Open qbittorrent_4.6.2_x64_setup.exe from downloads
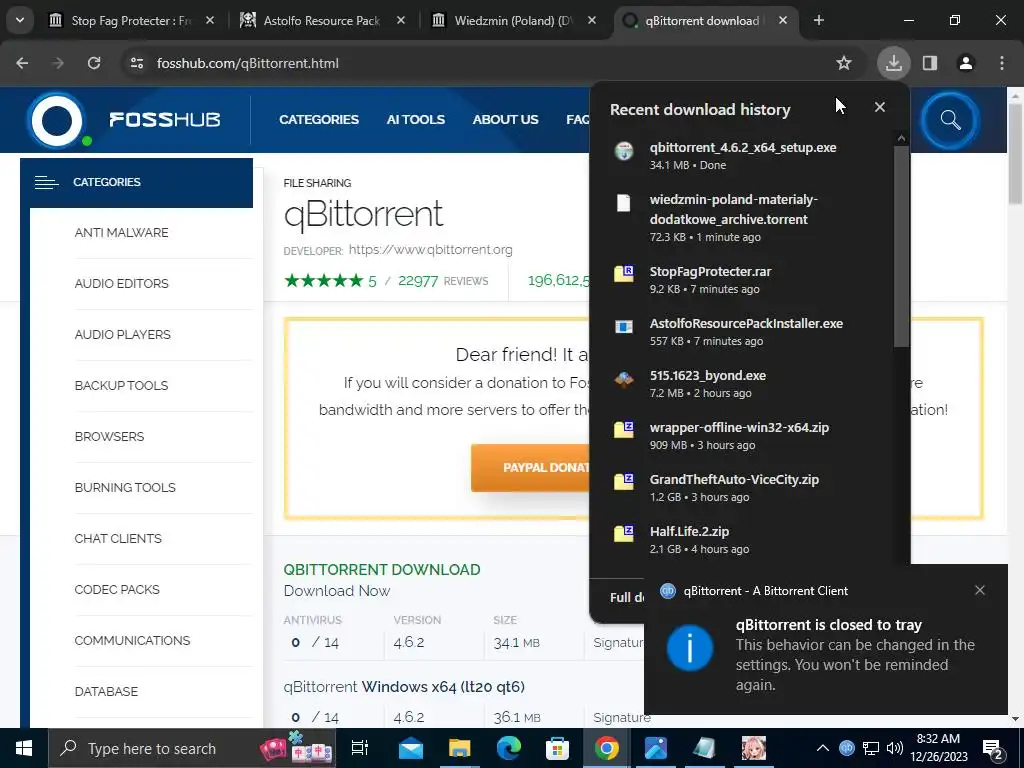The height and width of the screenshot is (768, 1024). pyautogui.click(x=741, y=155)
